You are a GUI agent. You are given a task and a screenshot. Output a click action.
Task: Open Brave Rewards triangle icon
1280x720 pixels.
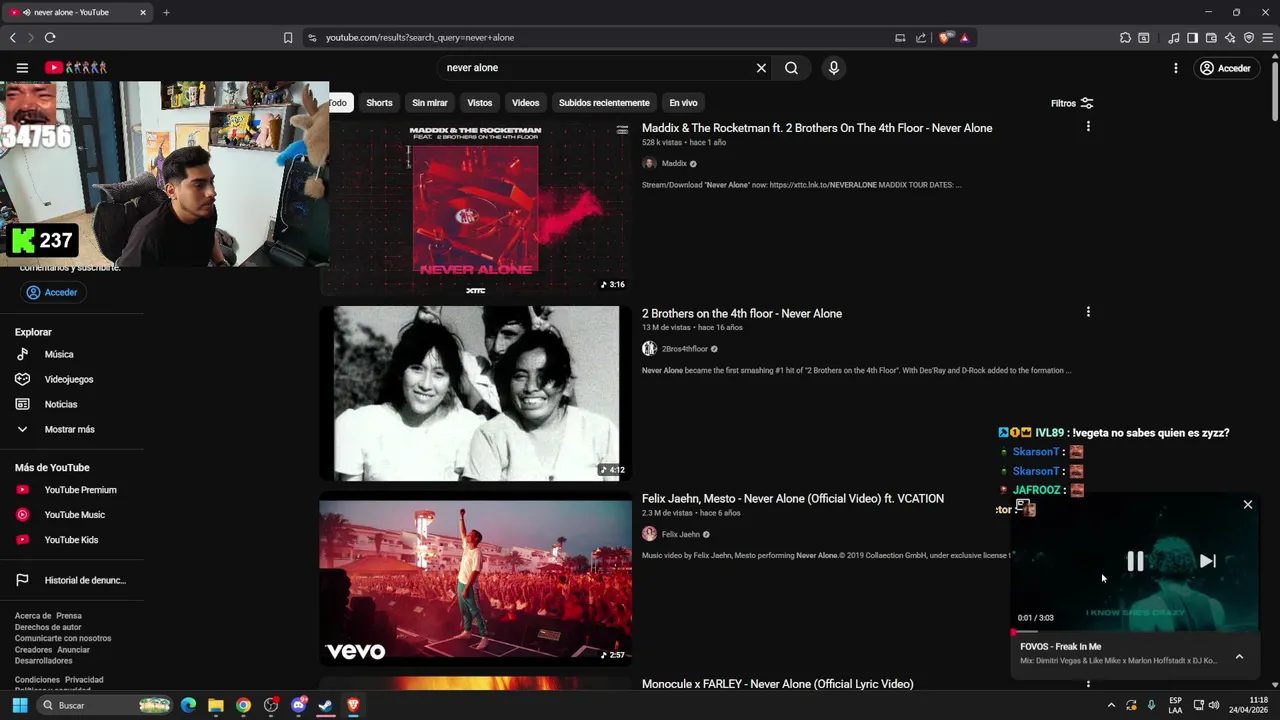pyautogui.click(x=965, y=38)
